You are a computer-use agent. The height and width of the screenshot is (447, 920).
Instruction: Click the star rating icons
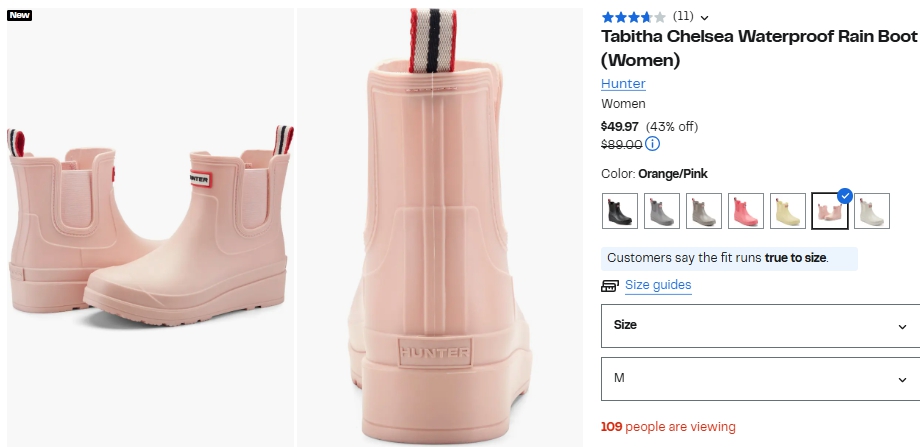tap(633, 17)
